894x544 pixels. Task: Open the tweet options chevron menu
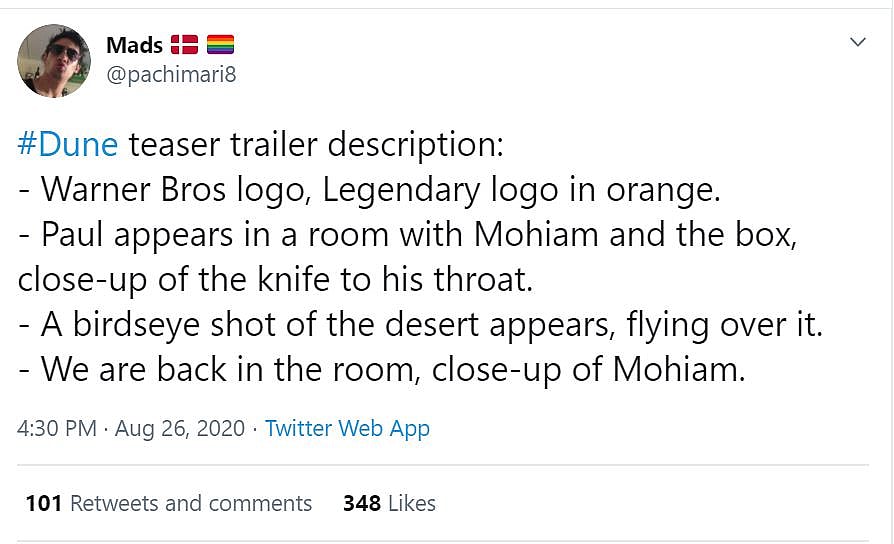coord(857,42)
